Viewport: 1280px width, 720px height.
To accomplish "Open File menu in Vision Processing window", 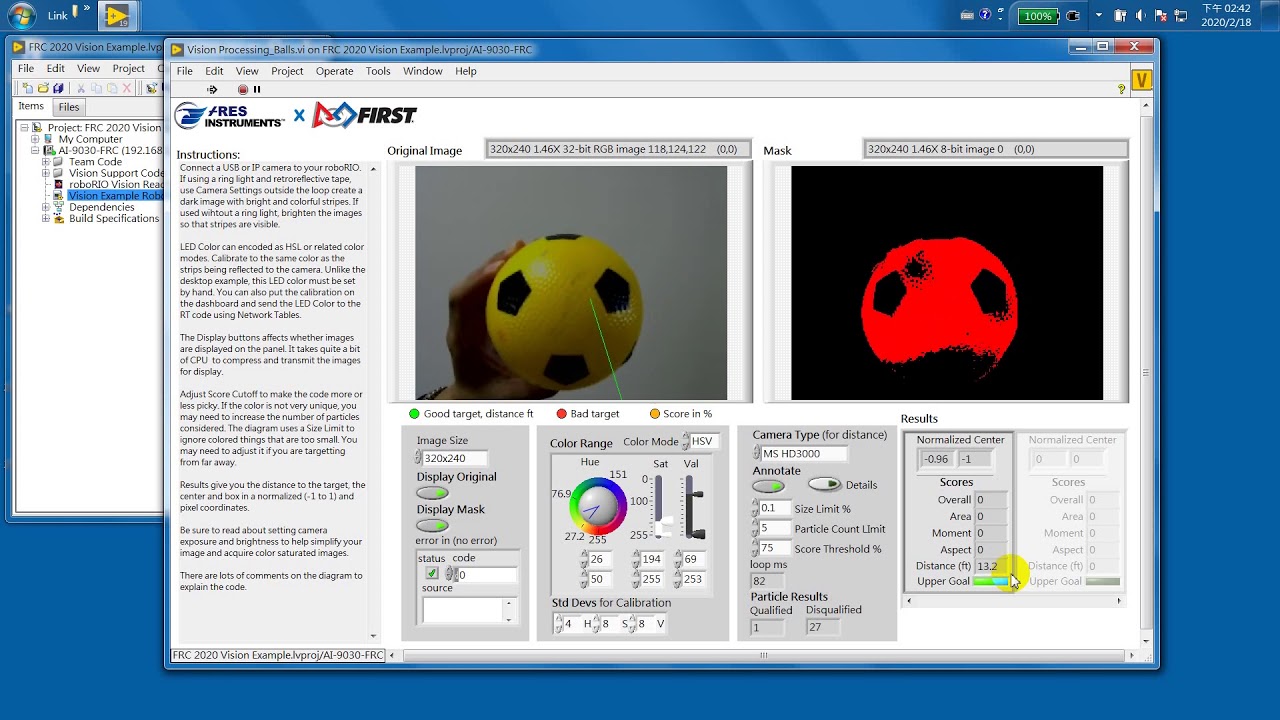I will (x=185, y=71).
